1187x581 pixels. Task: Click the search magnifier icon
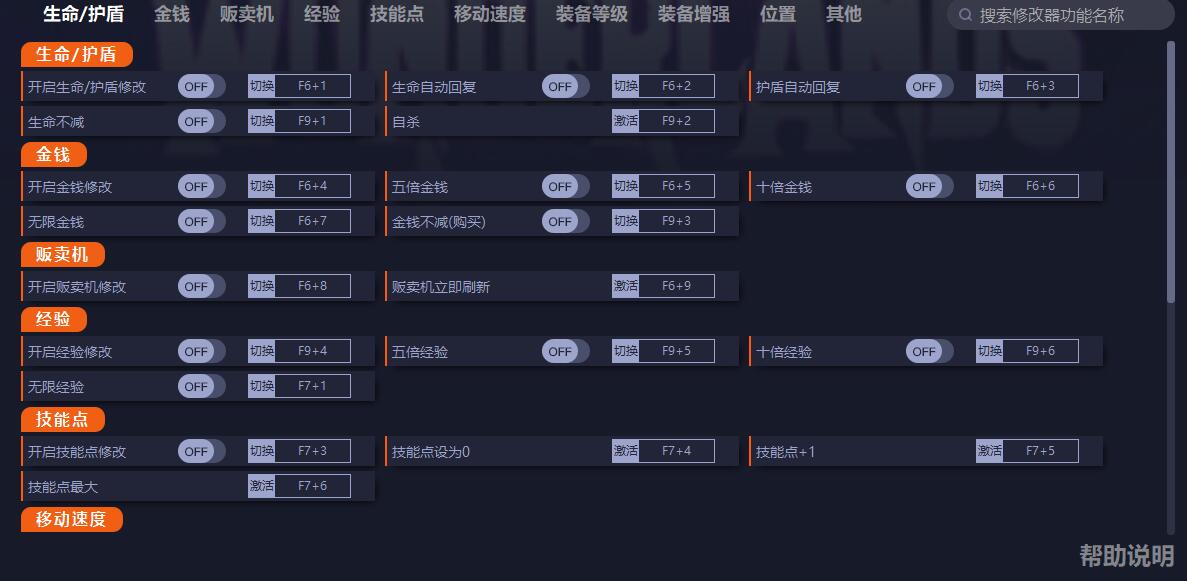point(965,15)
